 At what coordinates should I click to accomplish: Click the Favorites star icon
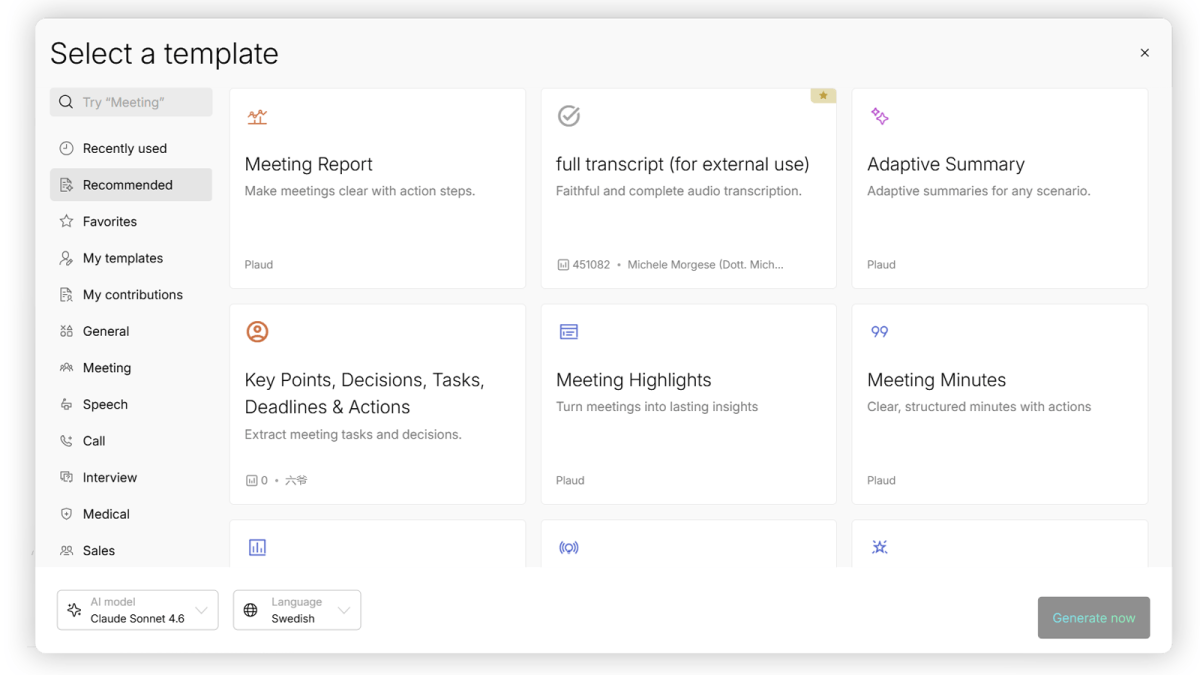point(66,221)
